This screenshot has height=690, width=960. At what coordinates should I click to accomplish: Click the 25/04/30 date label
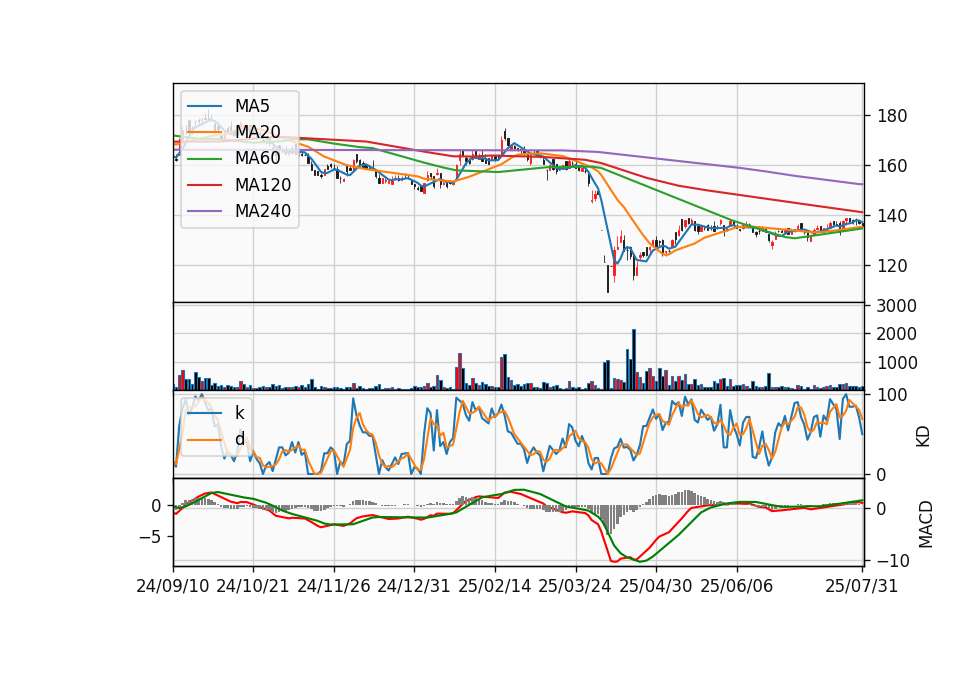(x=656, y=586)
